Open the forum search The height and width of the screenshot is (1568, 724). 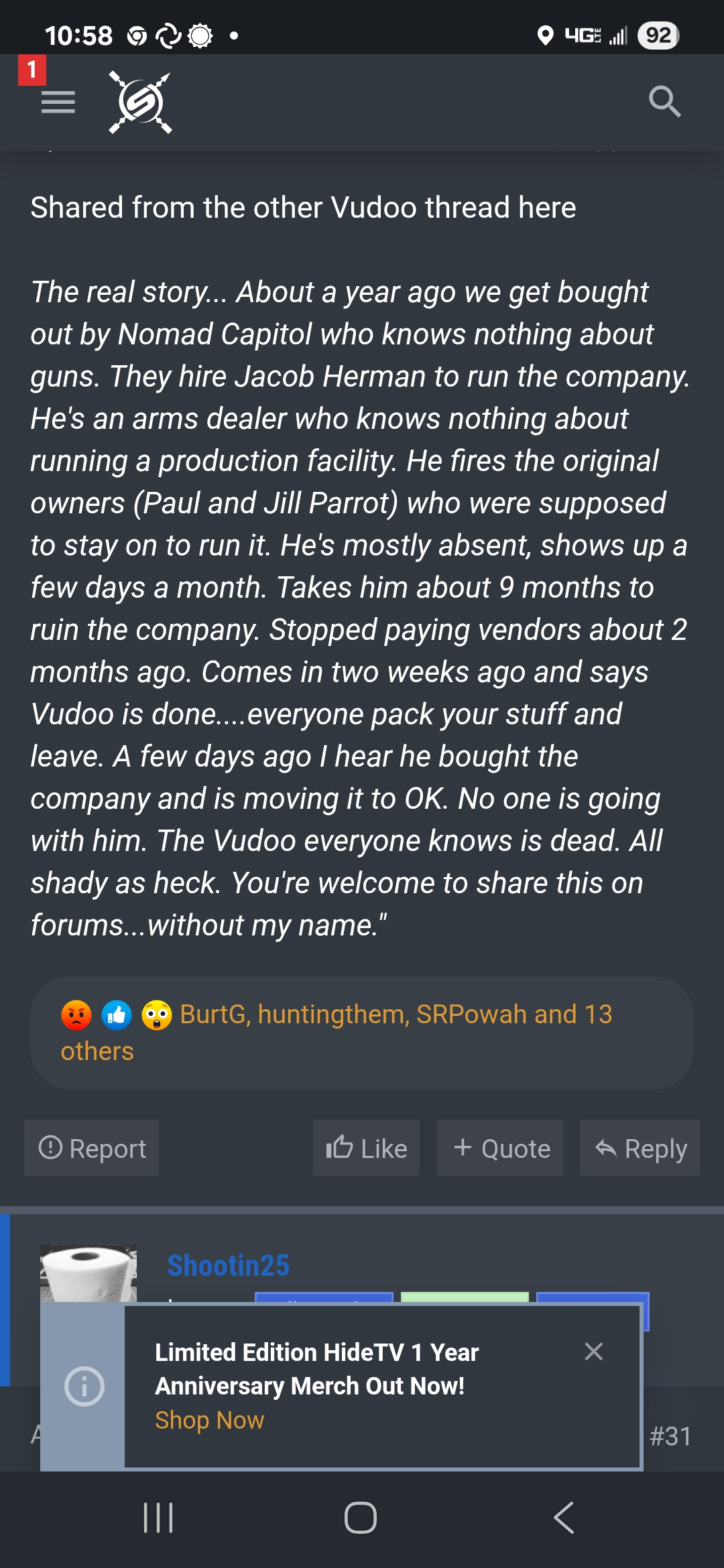pos(664,102)
